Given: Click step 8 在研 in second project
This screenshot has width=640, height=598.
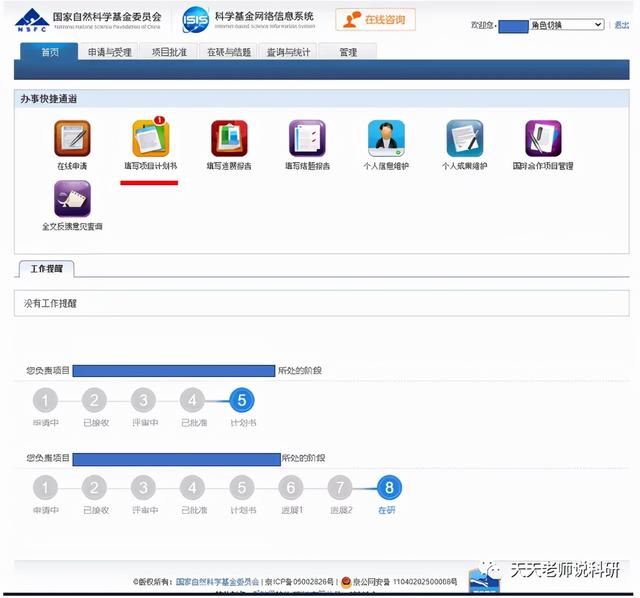Looking at the screenshot, I should coord(389,488).
